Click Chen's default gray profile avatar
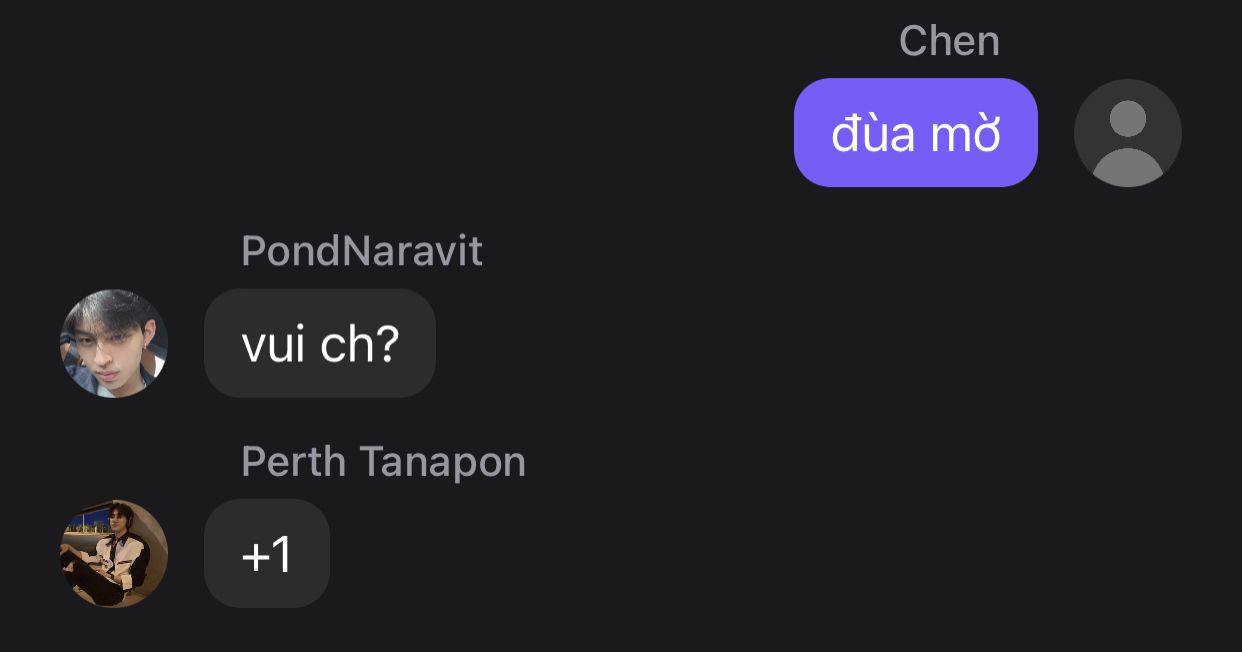1242x652 pixels. click(x=1127, y=133)
